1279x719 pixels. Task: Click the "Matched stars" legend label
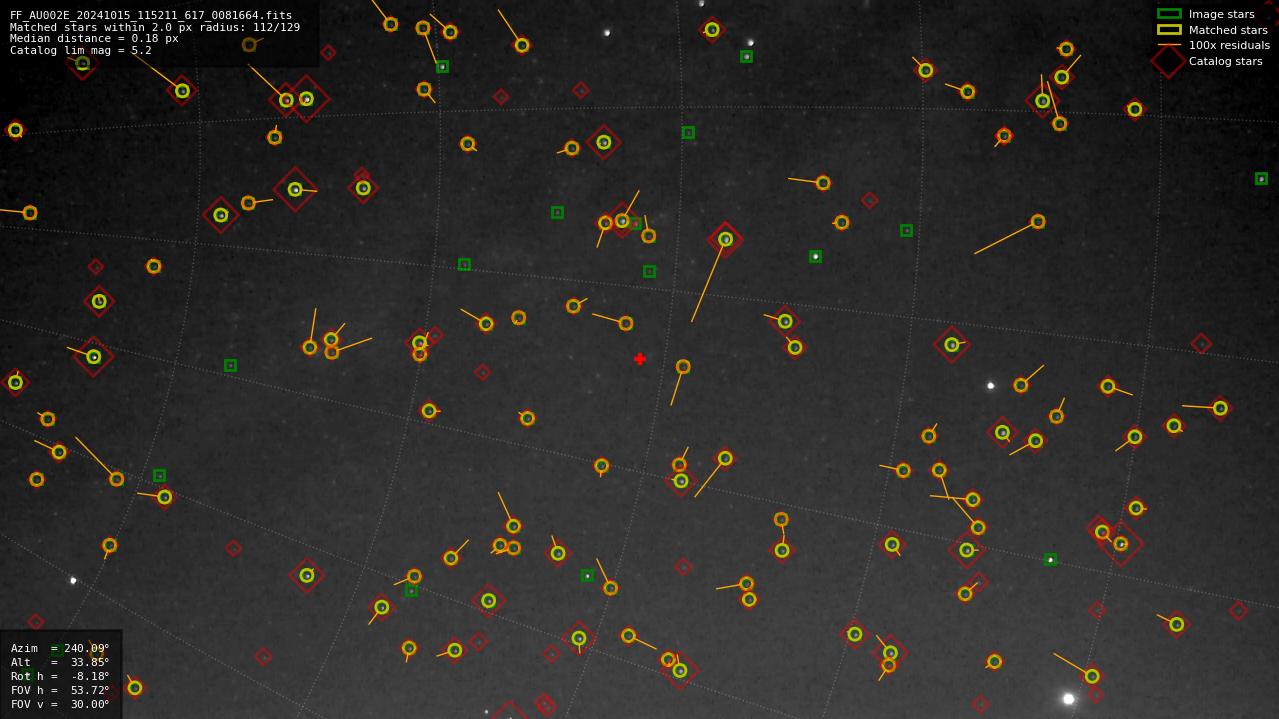pyautogui.click(x=1228, y=30)
